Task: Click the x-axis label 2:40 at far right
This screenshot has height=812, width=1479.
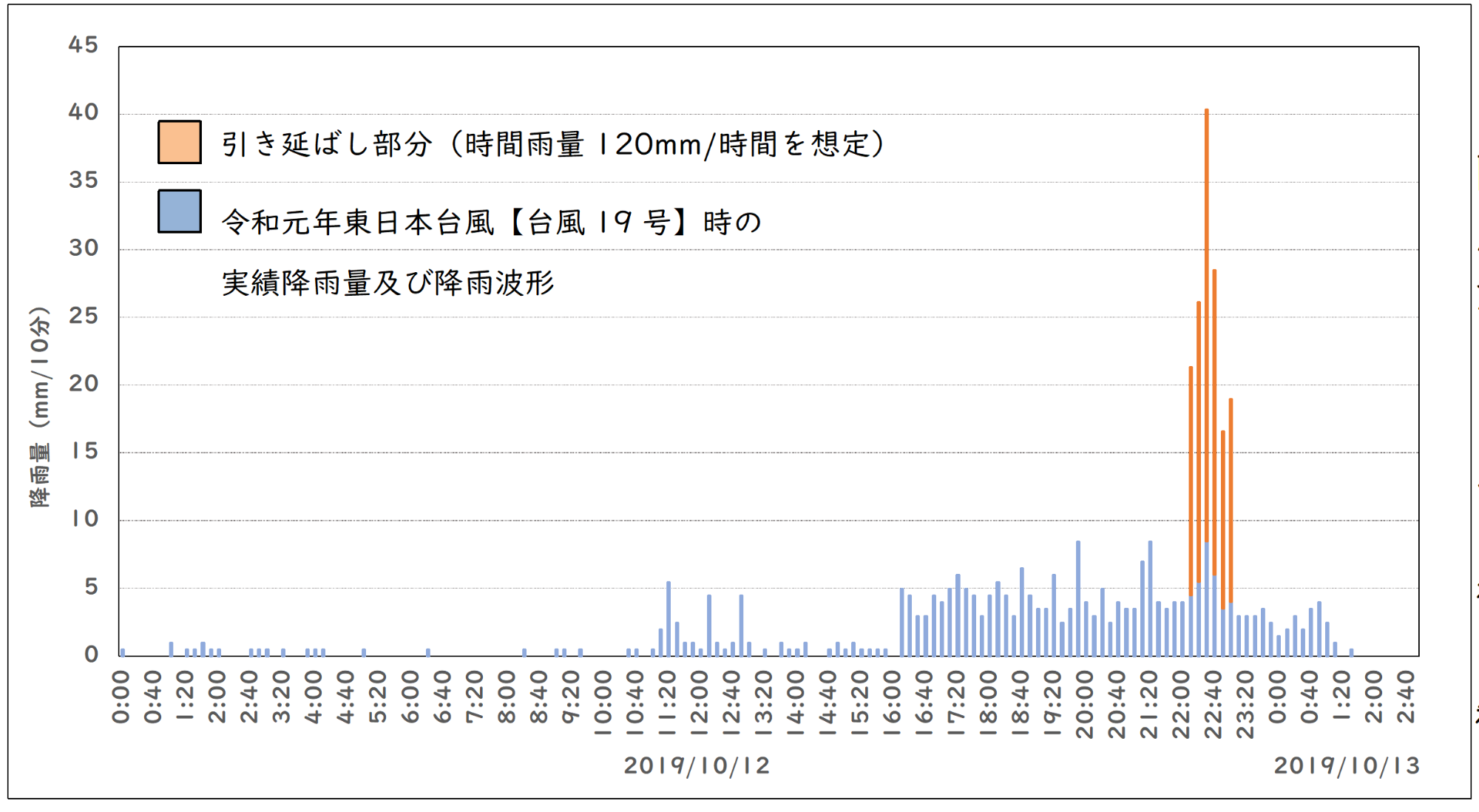Action: coord(1406,697)
